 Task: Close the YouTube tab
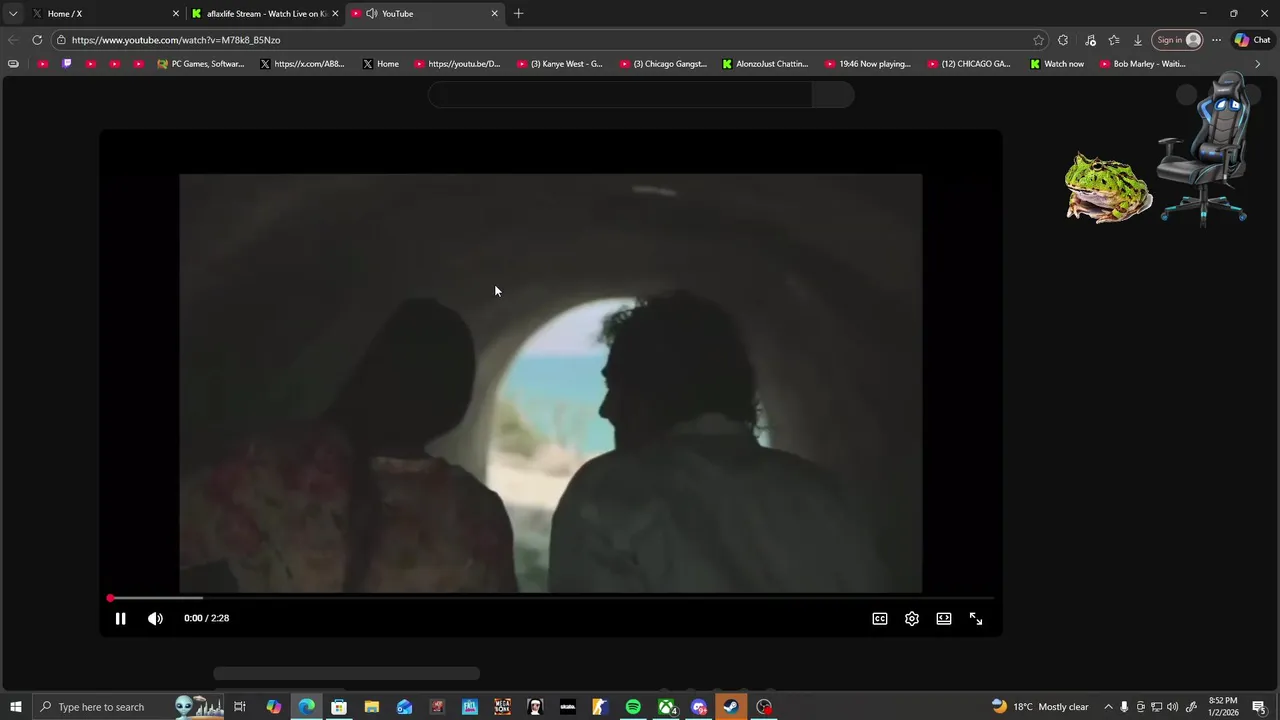[494, 14]
